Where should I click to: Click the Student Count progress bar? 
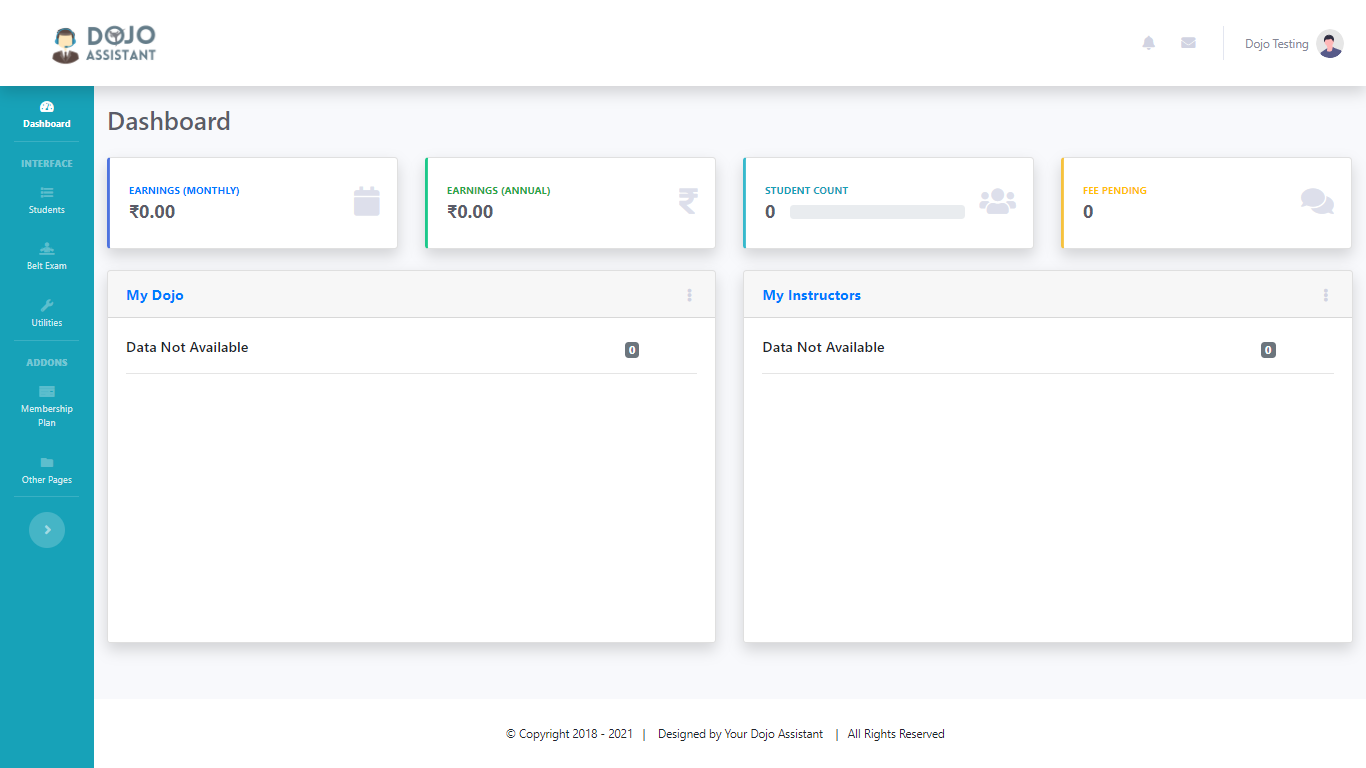877,212
